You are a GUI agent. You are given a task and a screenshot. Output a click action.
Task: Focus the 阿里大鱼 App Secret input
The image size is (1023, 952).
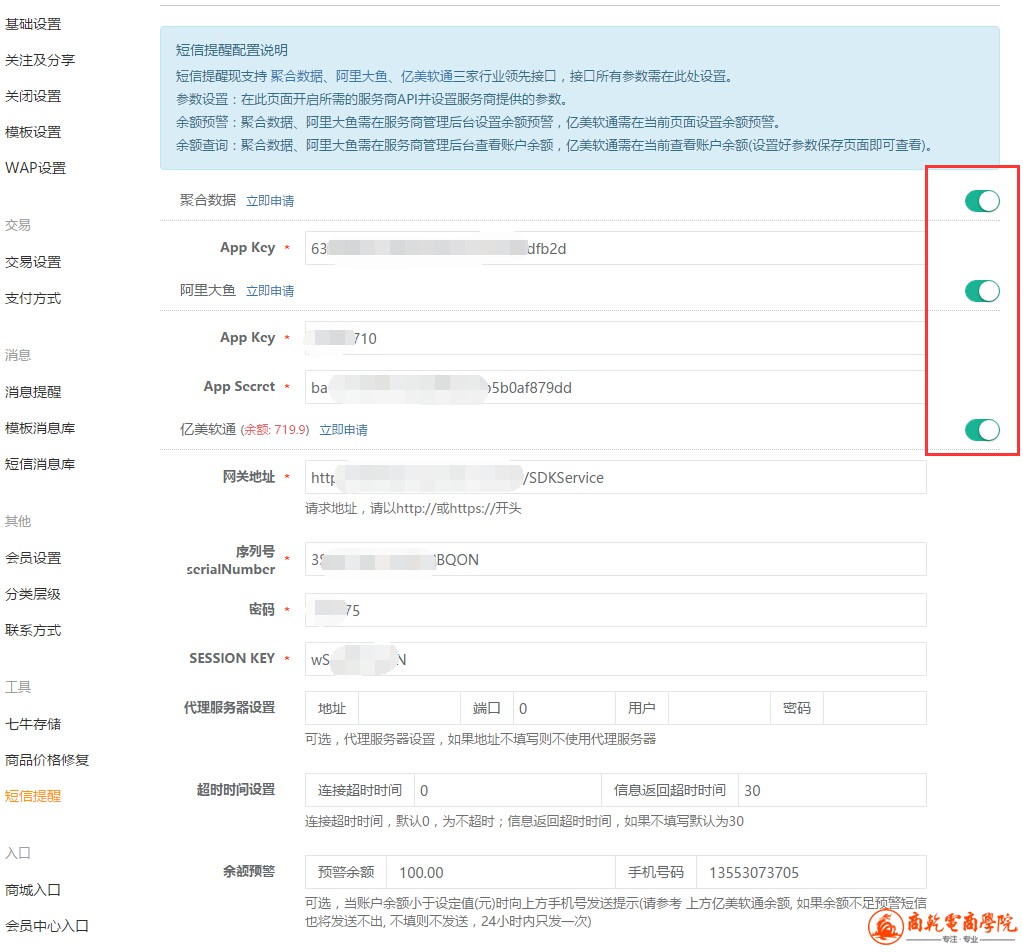615,387
